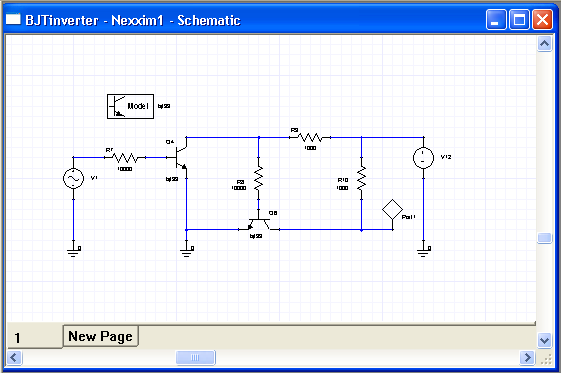The image size is (561, 373).
Task: Select the V12 DC voltage source
Action: (x=423, y=158)
